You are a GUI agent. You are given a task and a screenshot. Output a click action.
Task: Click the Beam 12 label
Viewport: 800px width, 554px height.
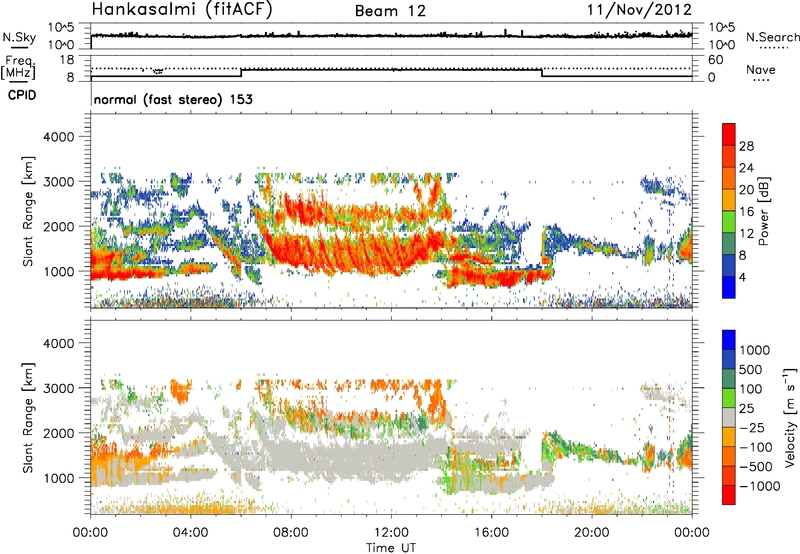coord(390,11)
